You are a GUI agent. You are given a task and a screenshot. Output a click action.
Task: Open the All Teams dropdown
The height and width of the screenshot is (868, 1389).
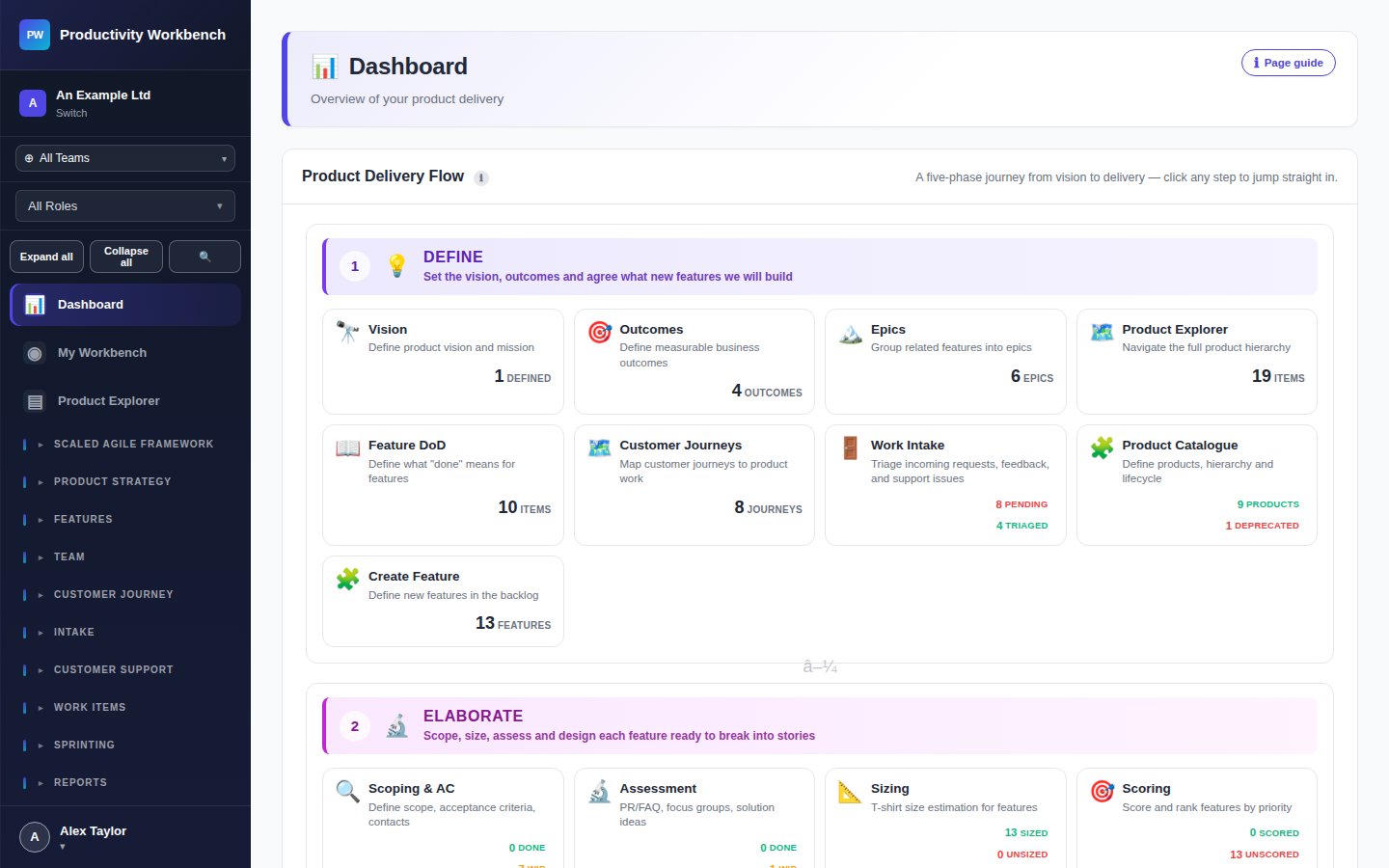(x=125, y=158)
